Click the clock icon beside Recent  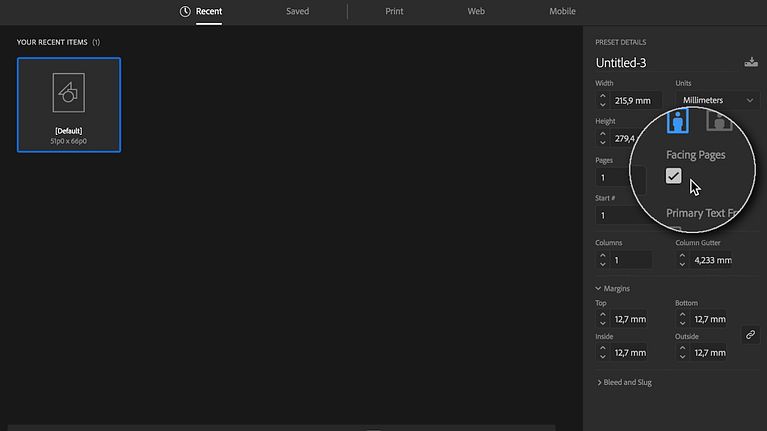tap(185, 11)
